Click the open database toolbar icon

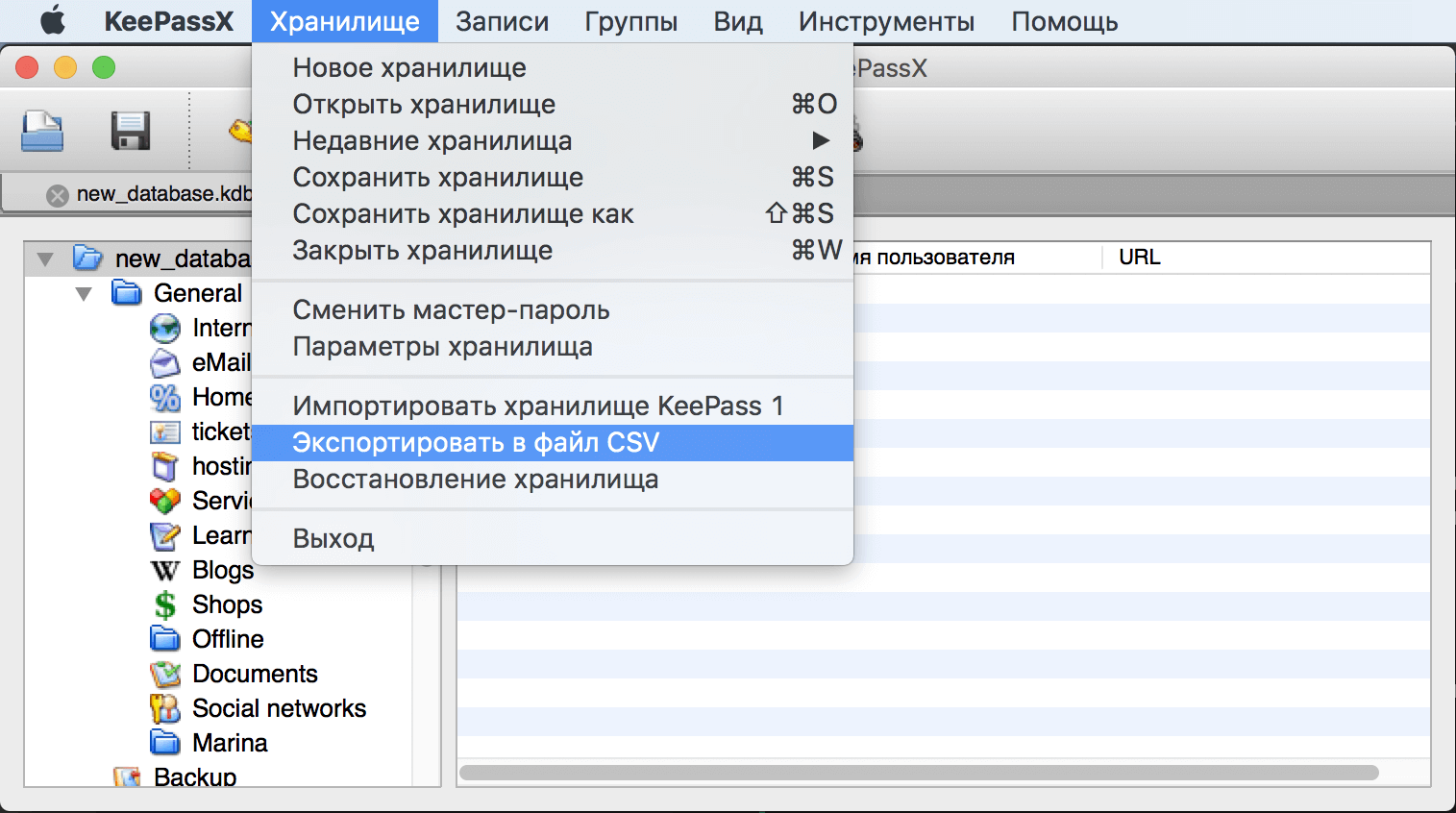[x=39, y=133]
